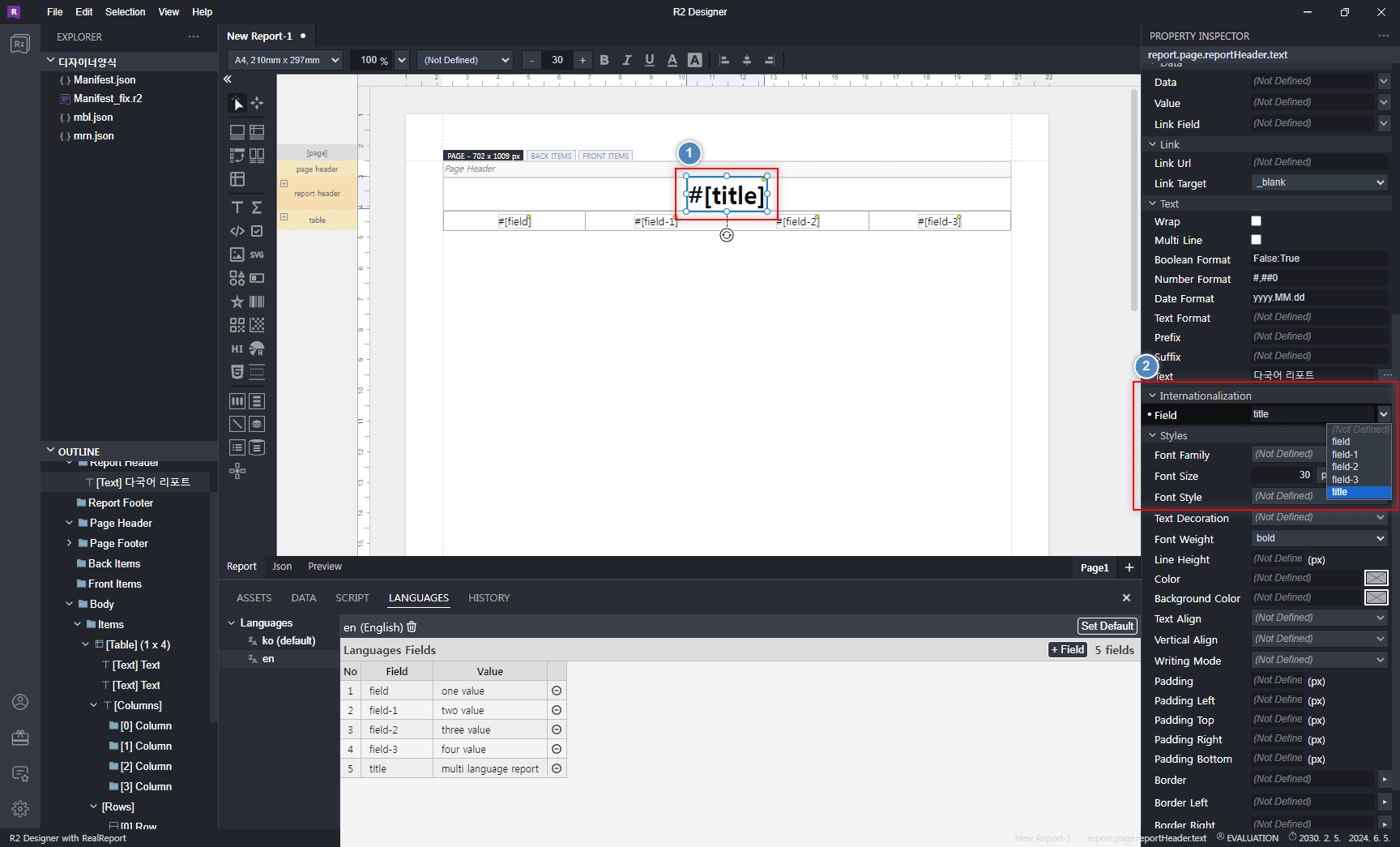The height and width of the screenshot is (847, 1400).
Task: Select the SVG item tool
Action: pos(257,255)
